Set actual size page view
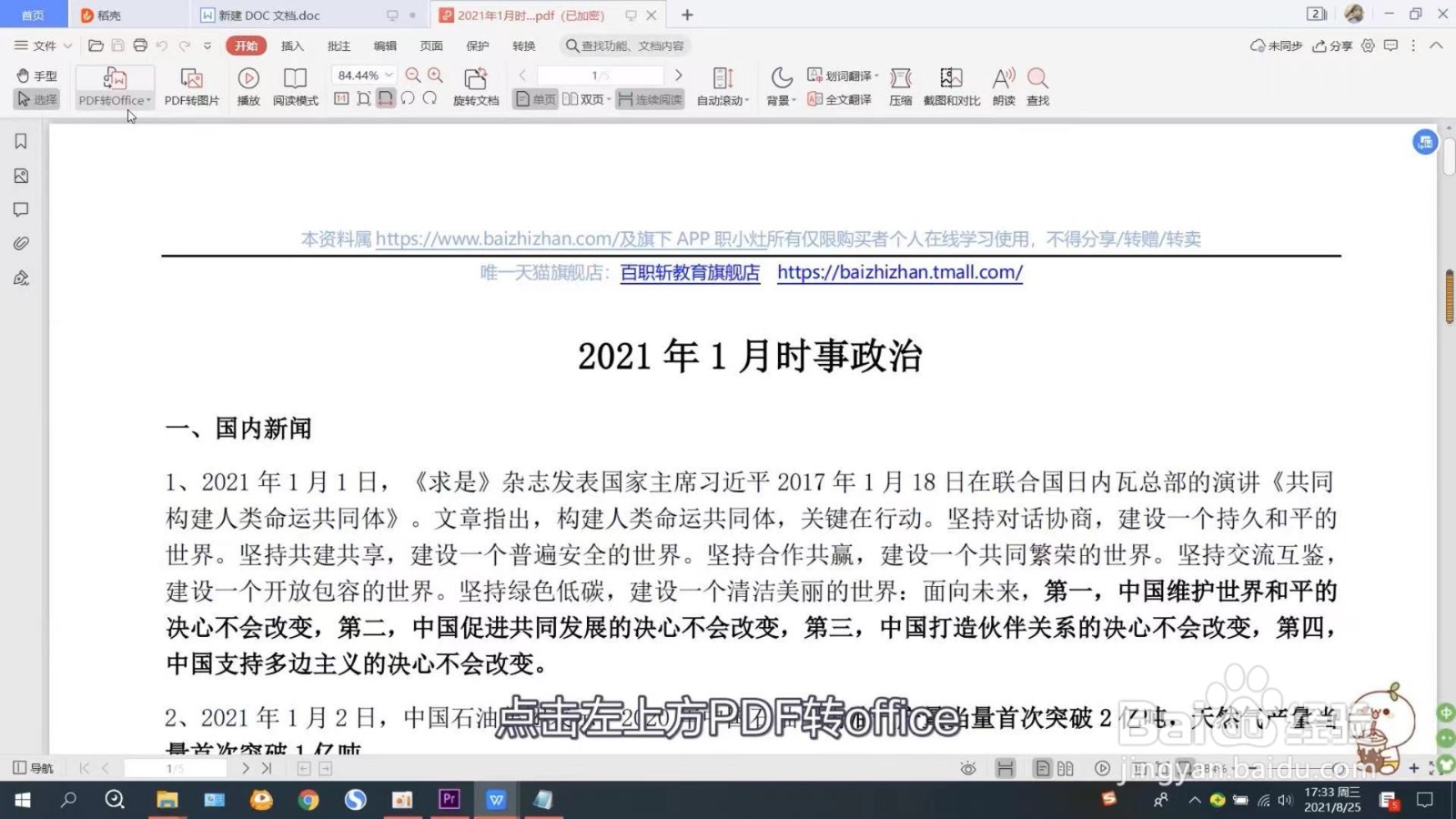 tap(341, 98)
